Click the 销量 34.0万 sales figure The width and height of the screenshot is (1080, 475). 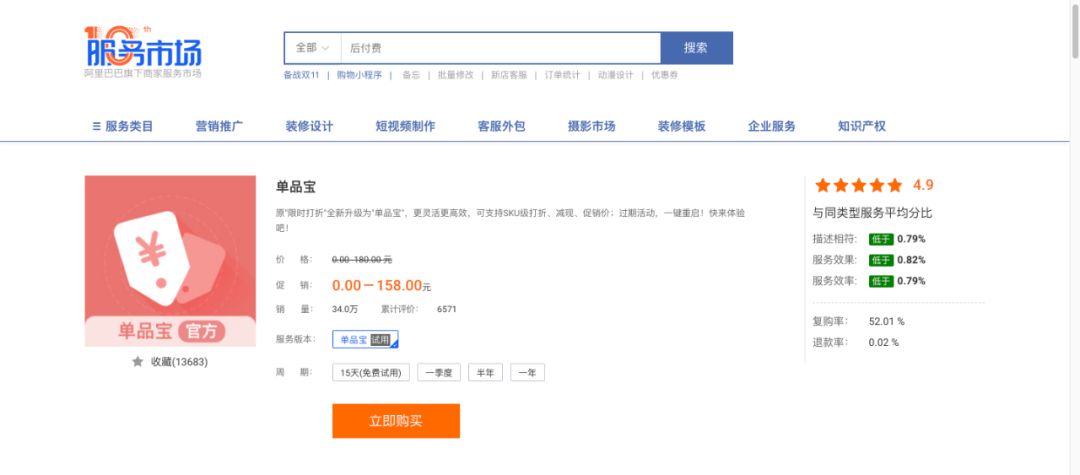(x=345, y=309)
